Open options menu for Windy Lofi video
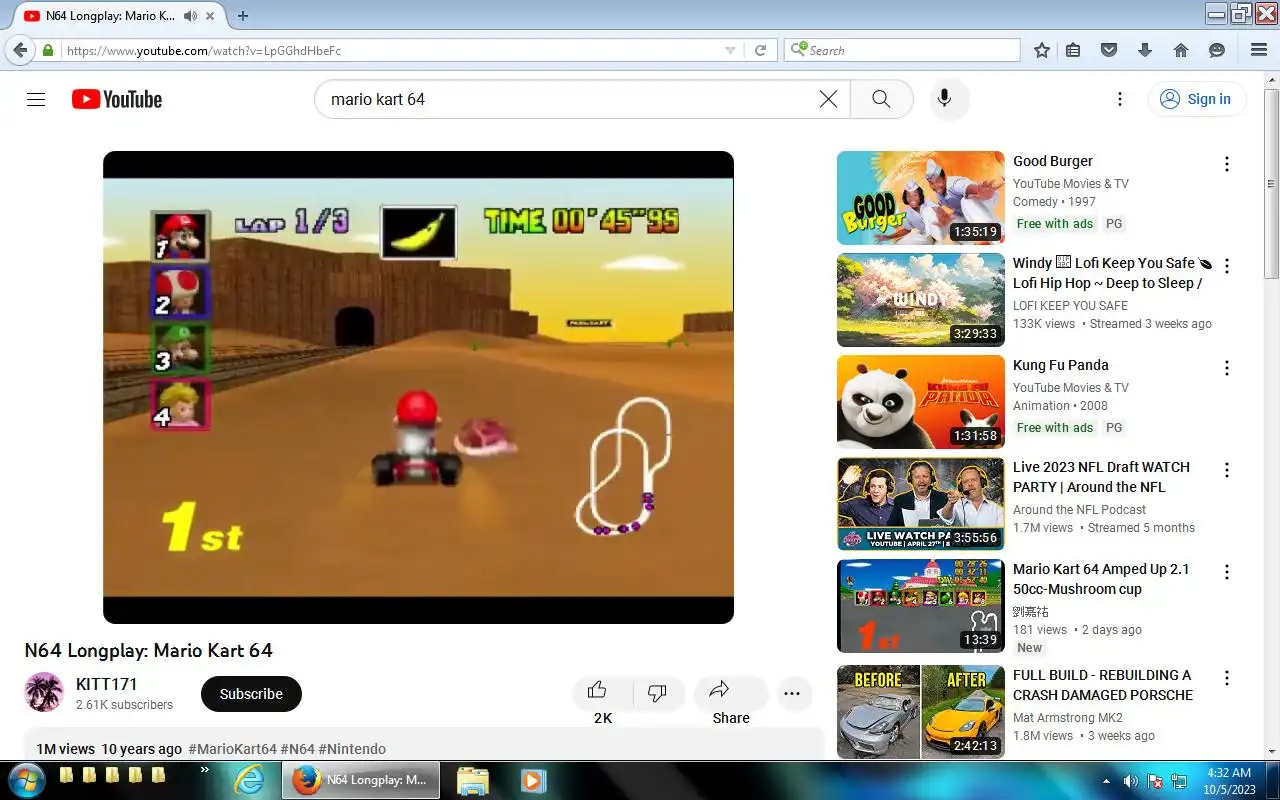The height and width of the screenshot is (800, 1280). pyautogui.click(x=1227, y=266)
